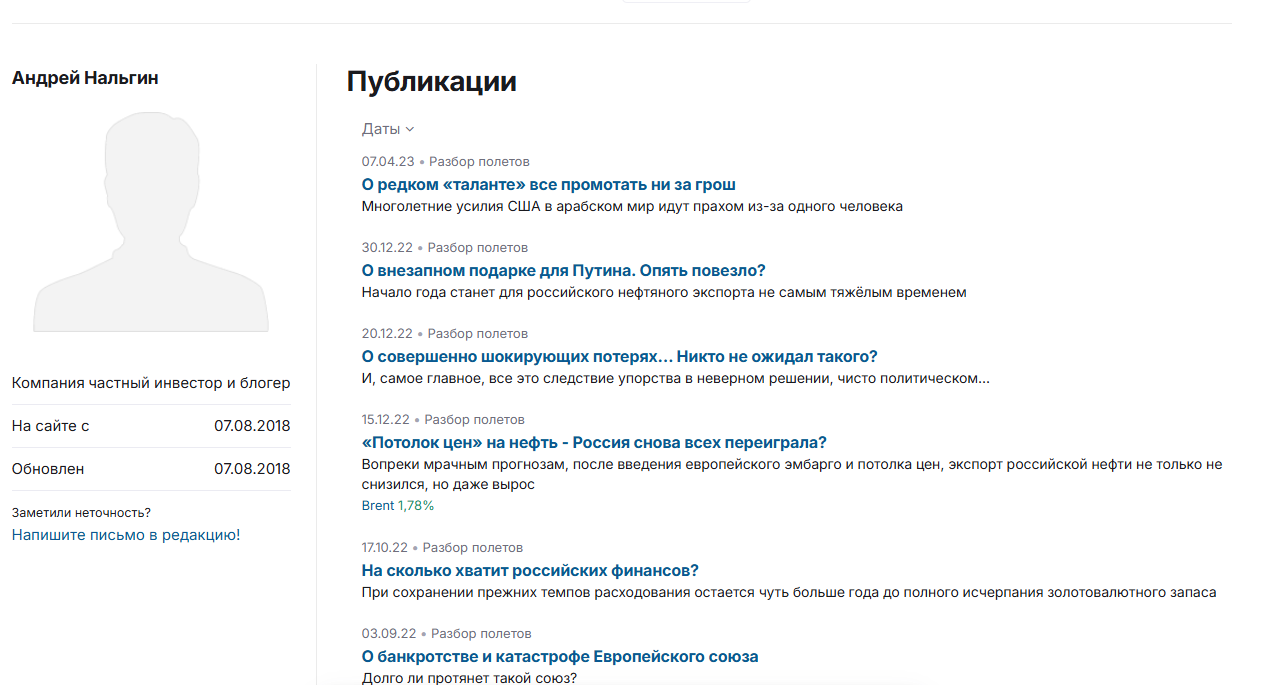Click the «Публикации» heading
Viewport: 1276px width, 685px height.
(x=432, y=81)
